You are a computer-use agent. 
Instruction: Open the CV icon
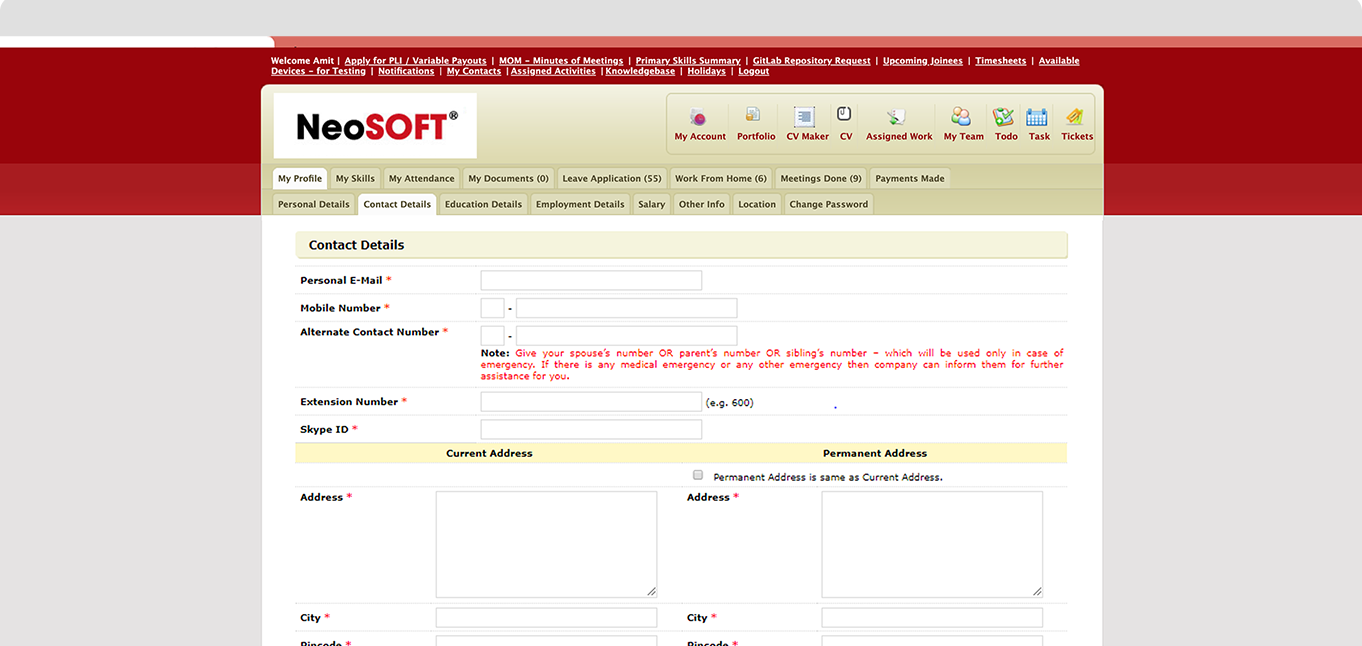844,114
